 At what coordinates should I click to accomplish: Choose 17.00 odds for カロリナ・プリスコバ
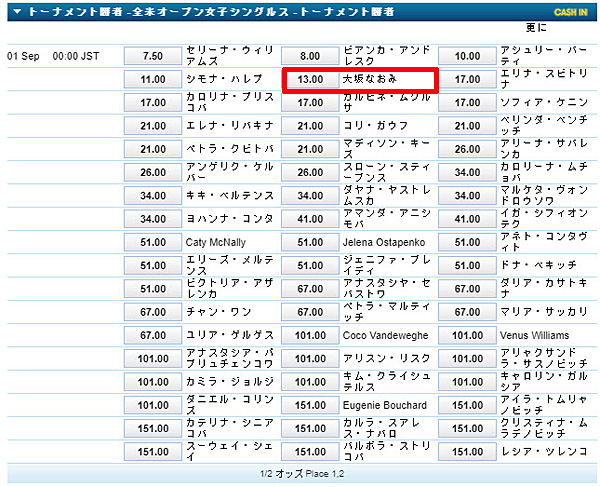153,103
